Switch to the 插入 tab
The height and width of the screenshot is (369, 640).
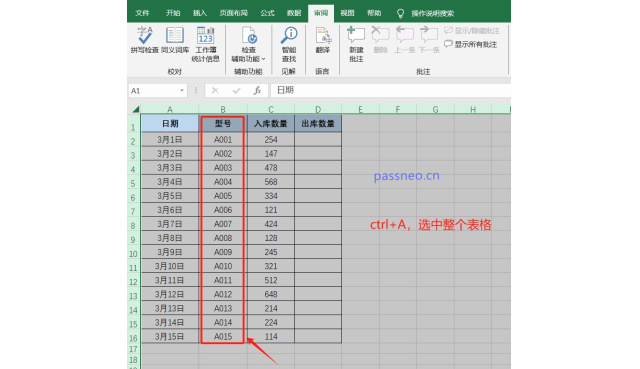click(200, 13)
